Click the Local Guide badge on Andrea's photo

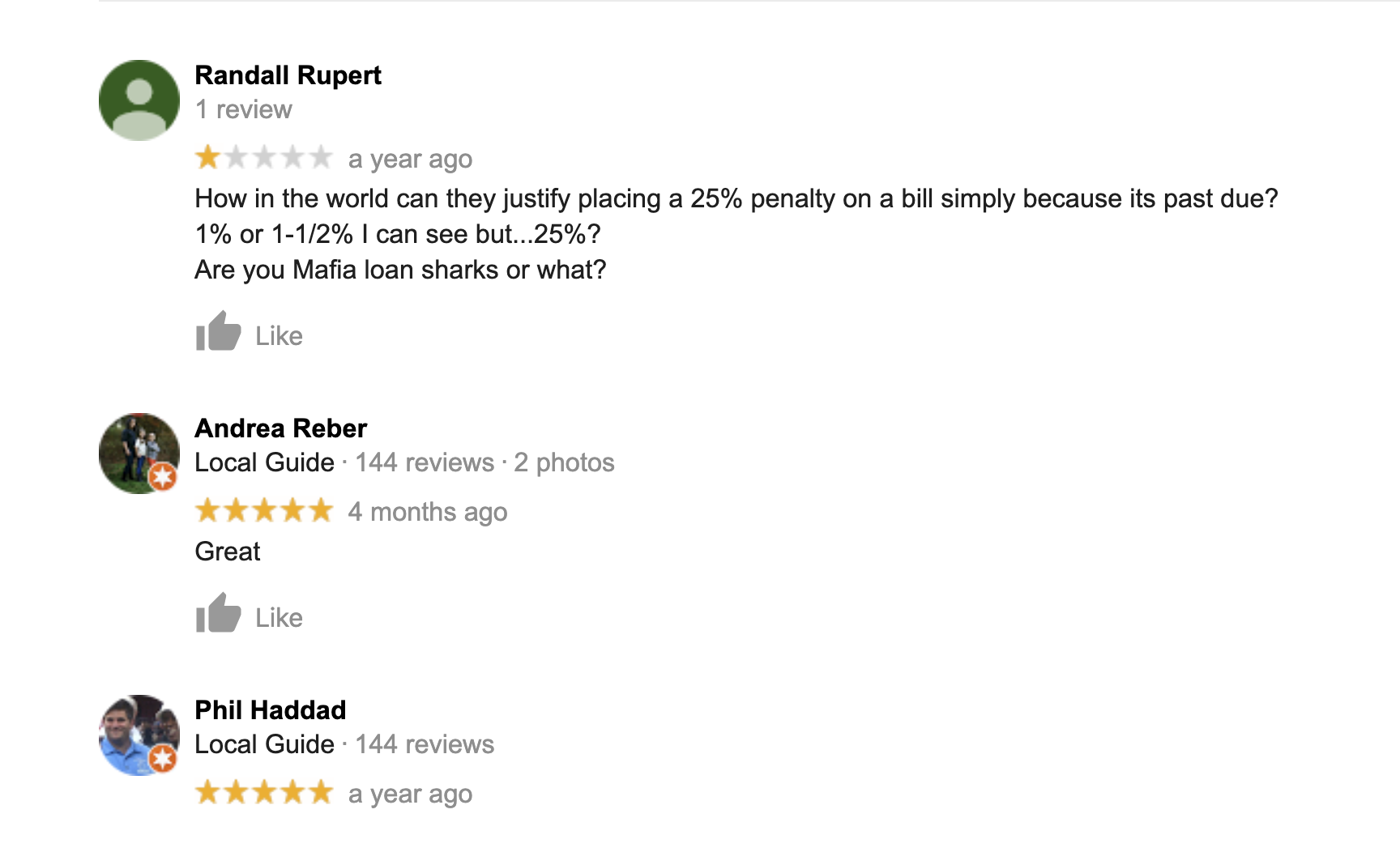pos(163,477)
